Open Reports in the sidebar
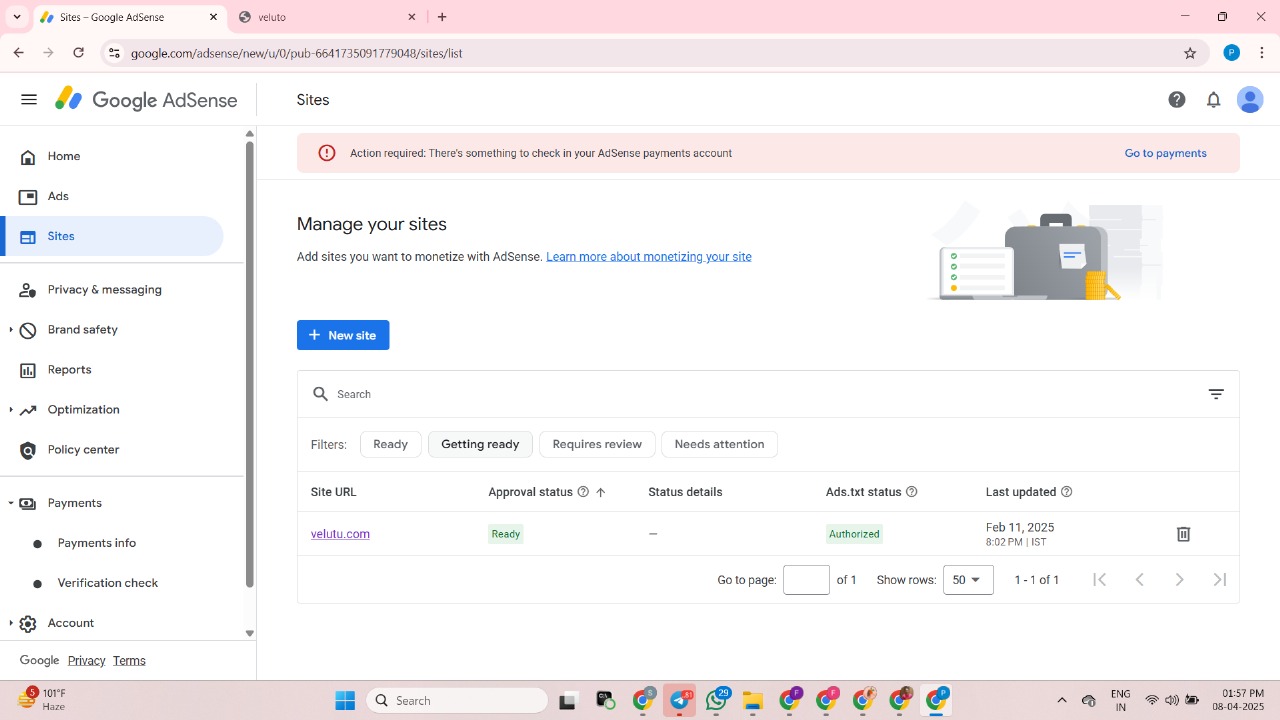 point(112,370)
